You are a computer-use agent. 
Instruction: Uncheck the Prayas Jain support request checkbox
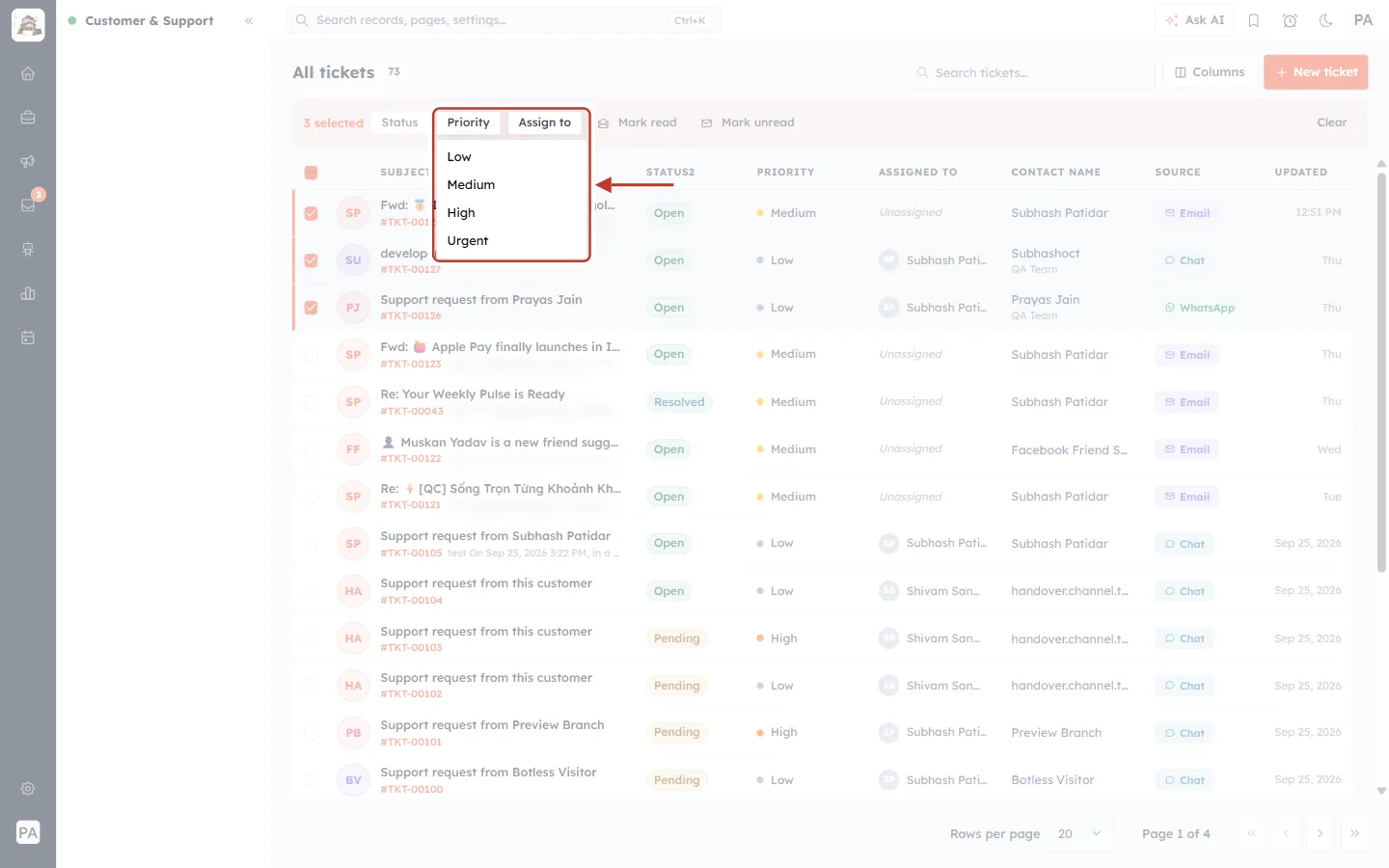point(311,308)
